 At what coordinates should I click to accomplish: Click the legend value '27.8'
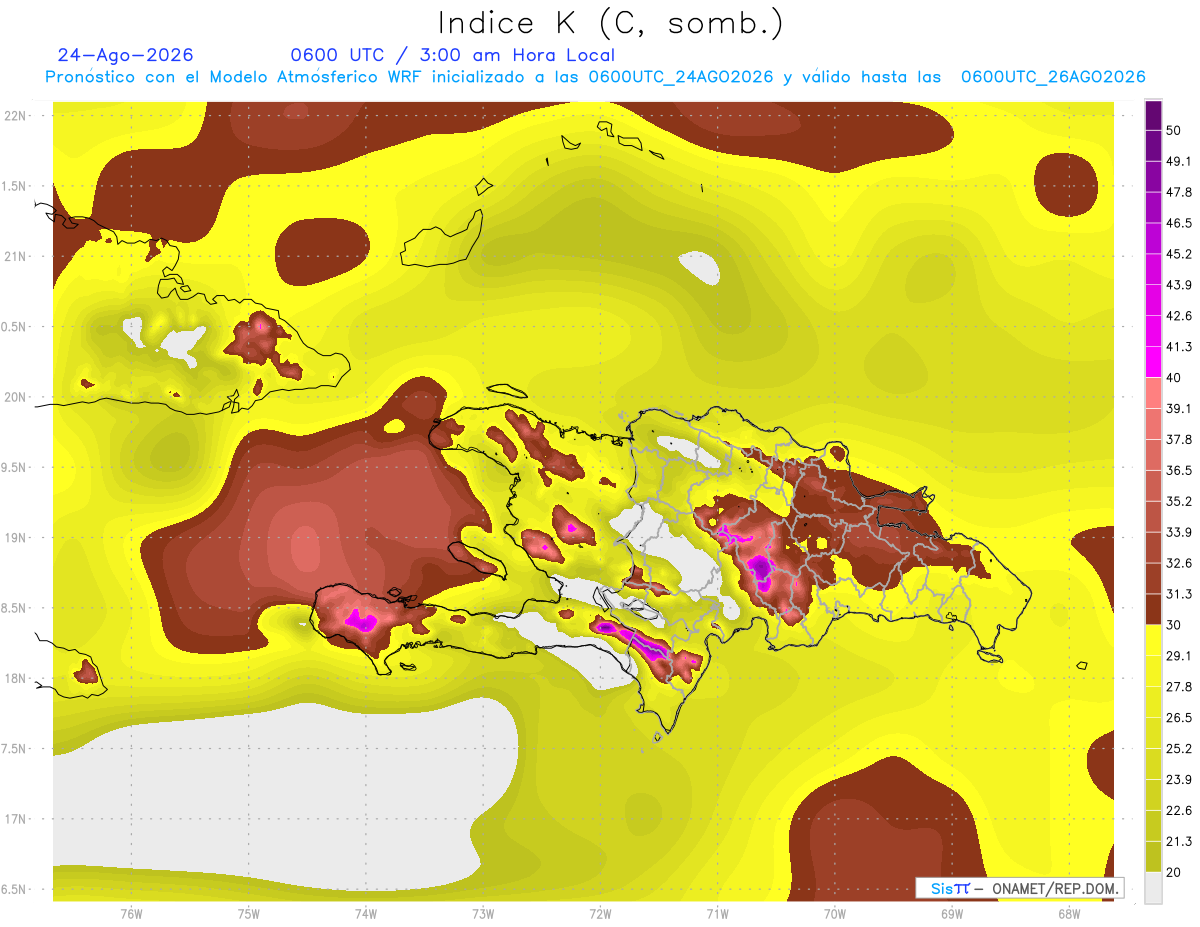coord(1179,687)
